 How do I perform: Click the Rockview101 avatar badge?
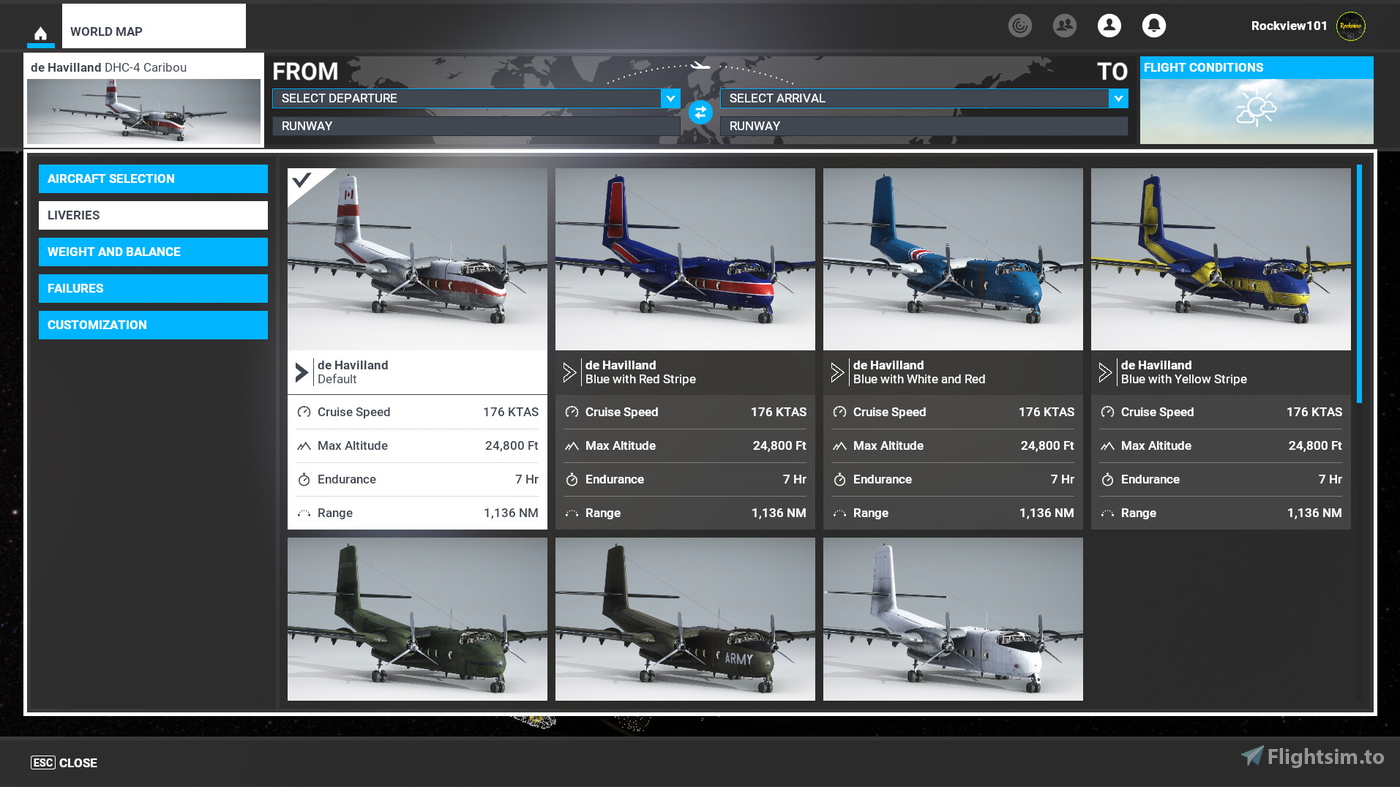(x=1351, y=26)
